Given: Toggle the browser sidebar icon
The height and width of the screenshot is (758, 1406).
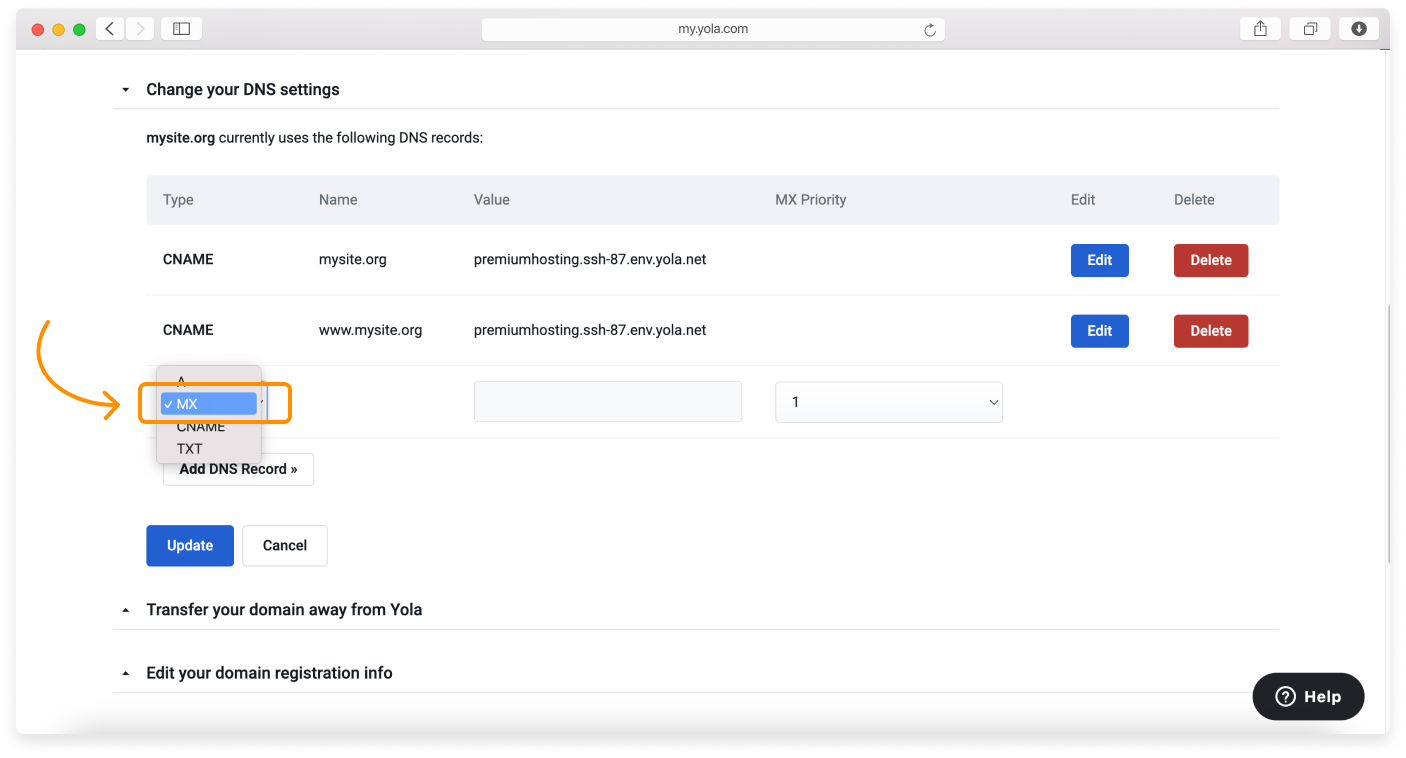Looking at the screenshot, I should (x=181, y=28).
